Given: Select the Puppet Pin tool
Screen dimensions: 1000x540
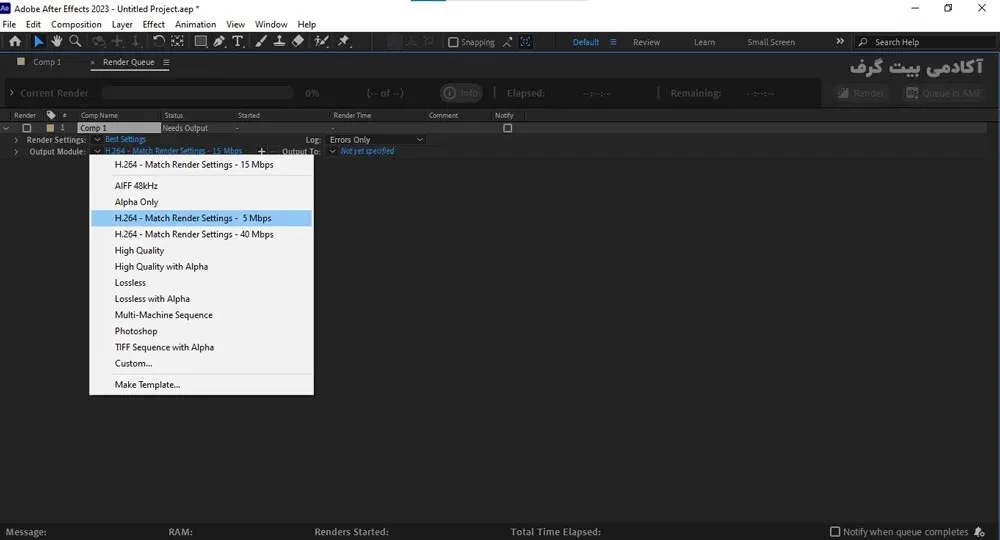Looking at the screenshot, I should coord(344,41).
